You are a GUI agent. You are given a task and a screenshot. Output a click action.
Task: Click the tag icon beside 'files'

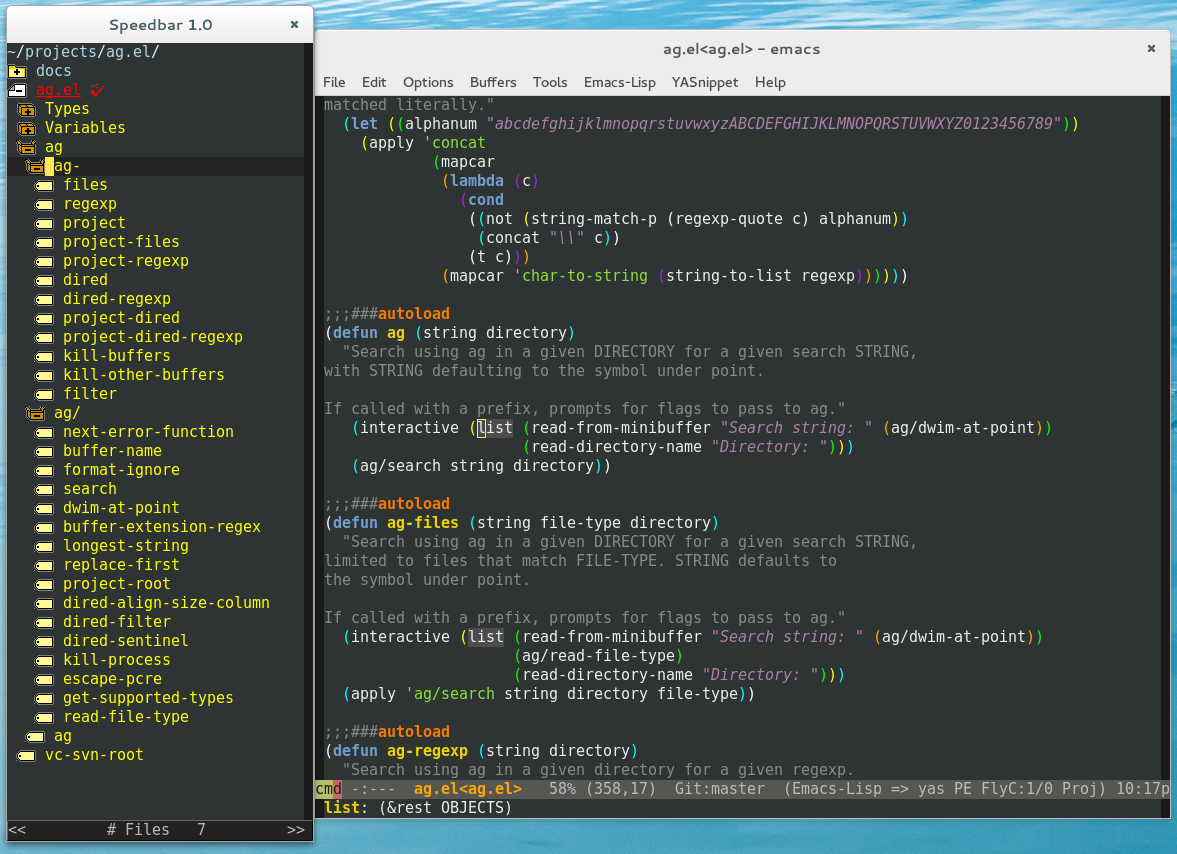(x=44, y=185)
